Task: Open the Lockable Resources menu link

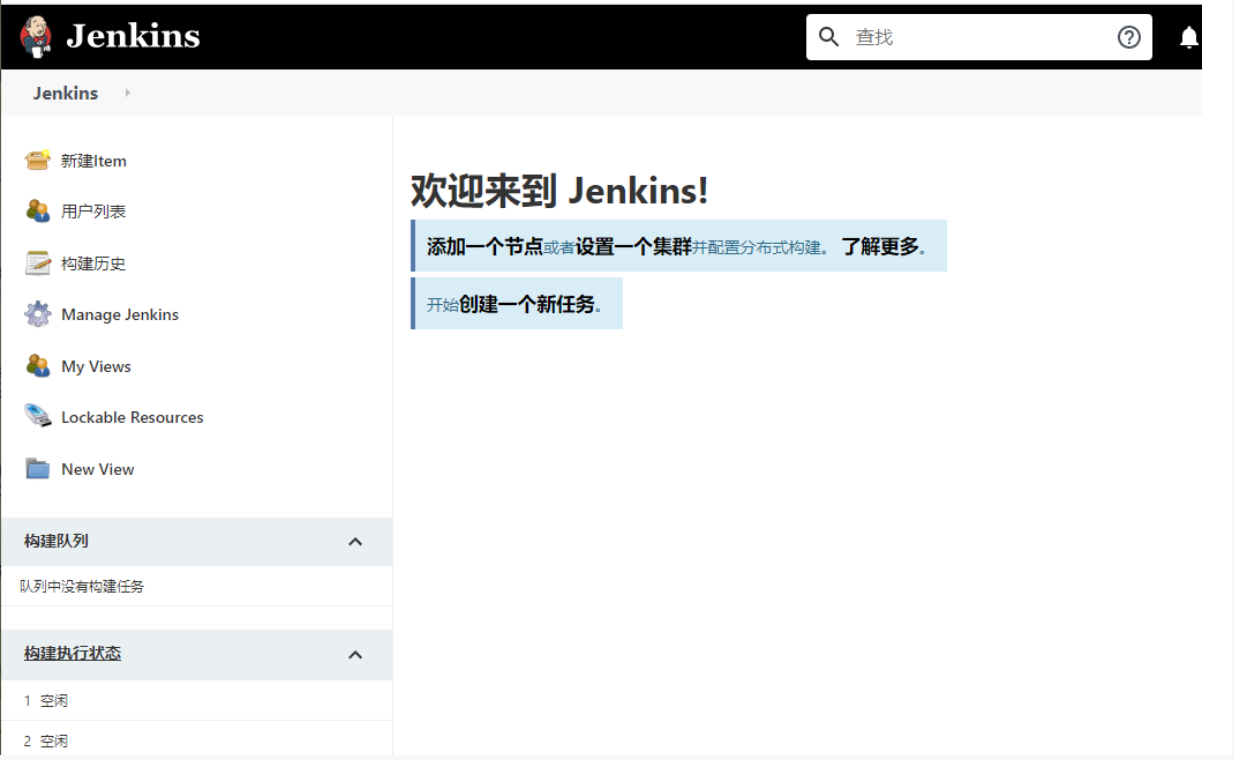Action: pyautogui.click(x=132, y=418)
